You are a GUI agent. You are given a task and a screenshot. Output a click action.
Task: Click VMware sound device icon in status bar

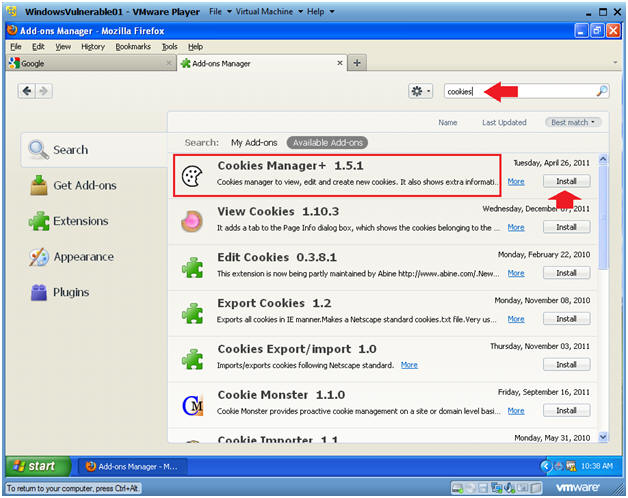[x=509, y=488]
